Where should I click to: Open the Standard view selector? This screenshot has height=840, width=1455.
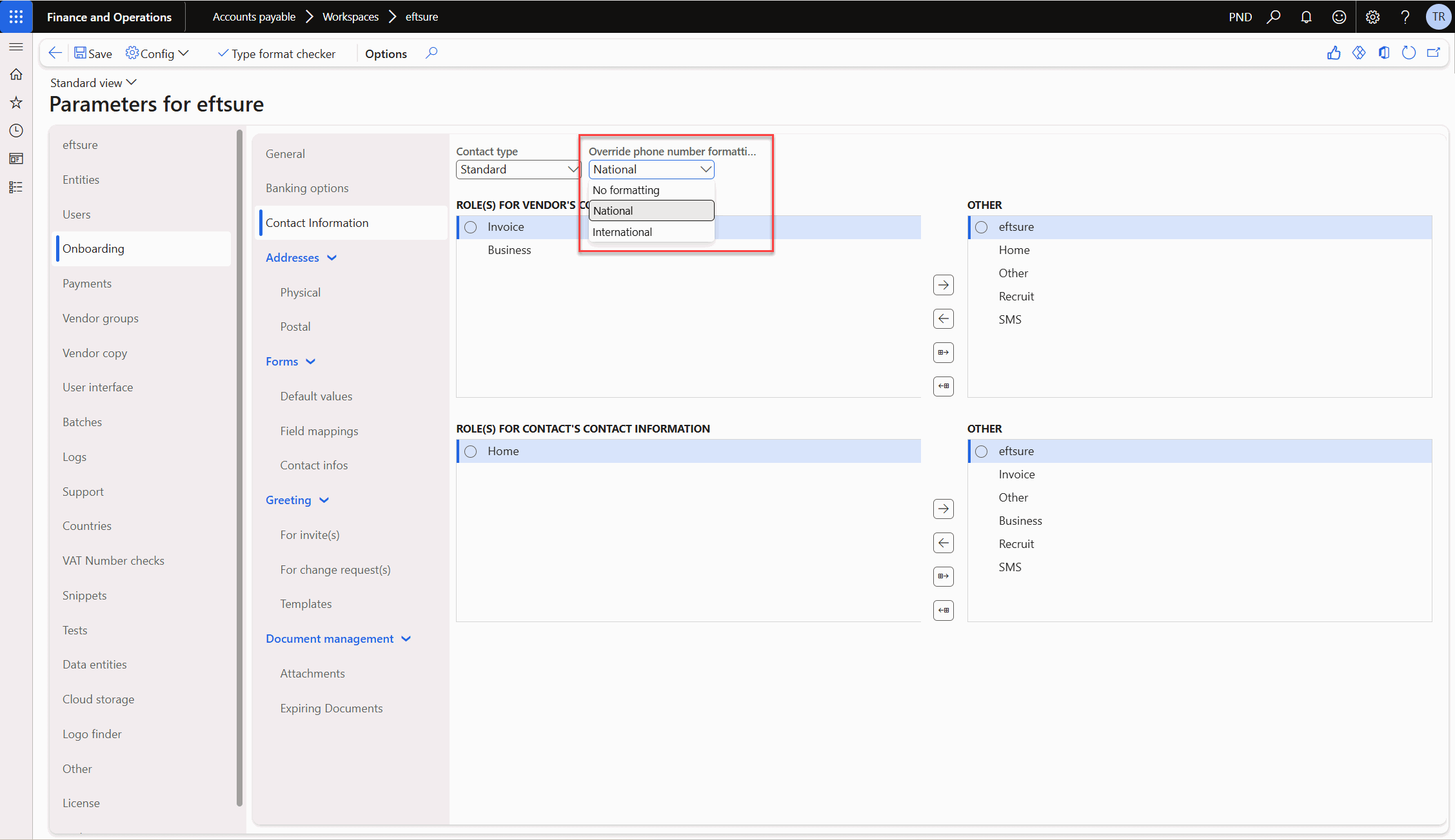[x=94, y=83]
